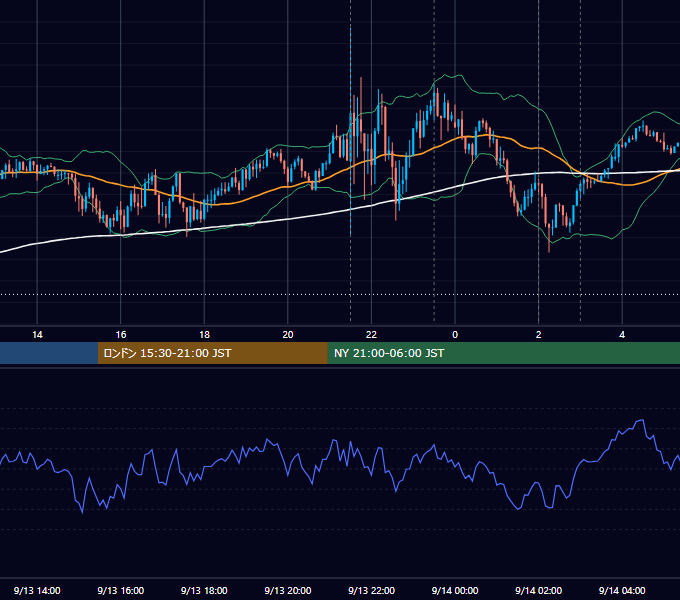
Task: Click the 9/13 18:00 time label
Action: (204, 590)
